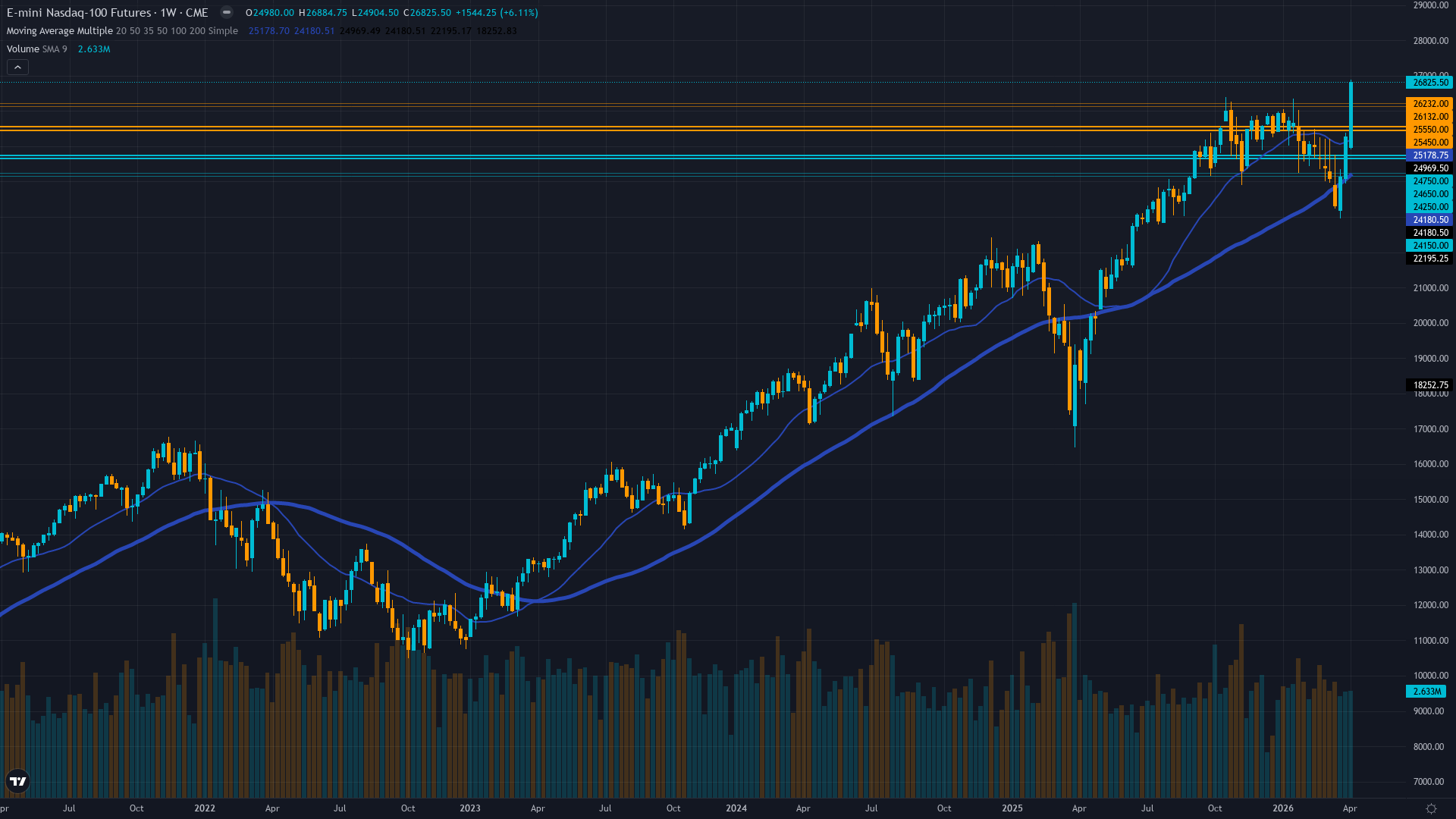Select the black 24969.50 axis label
The image size is (1456, 819).
point(1430,168)
